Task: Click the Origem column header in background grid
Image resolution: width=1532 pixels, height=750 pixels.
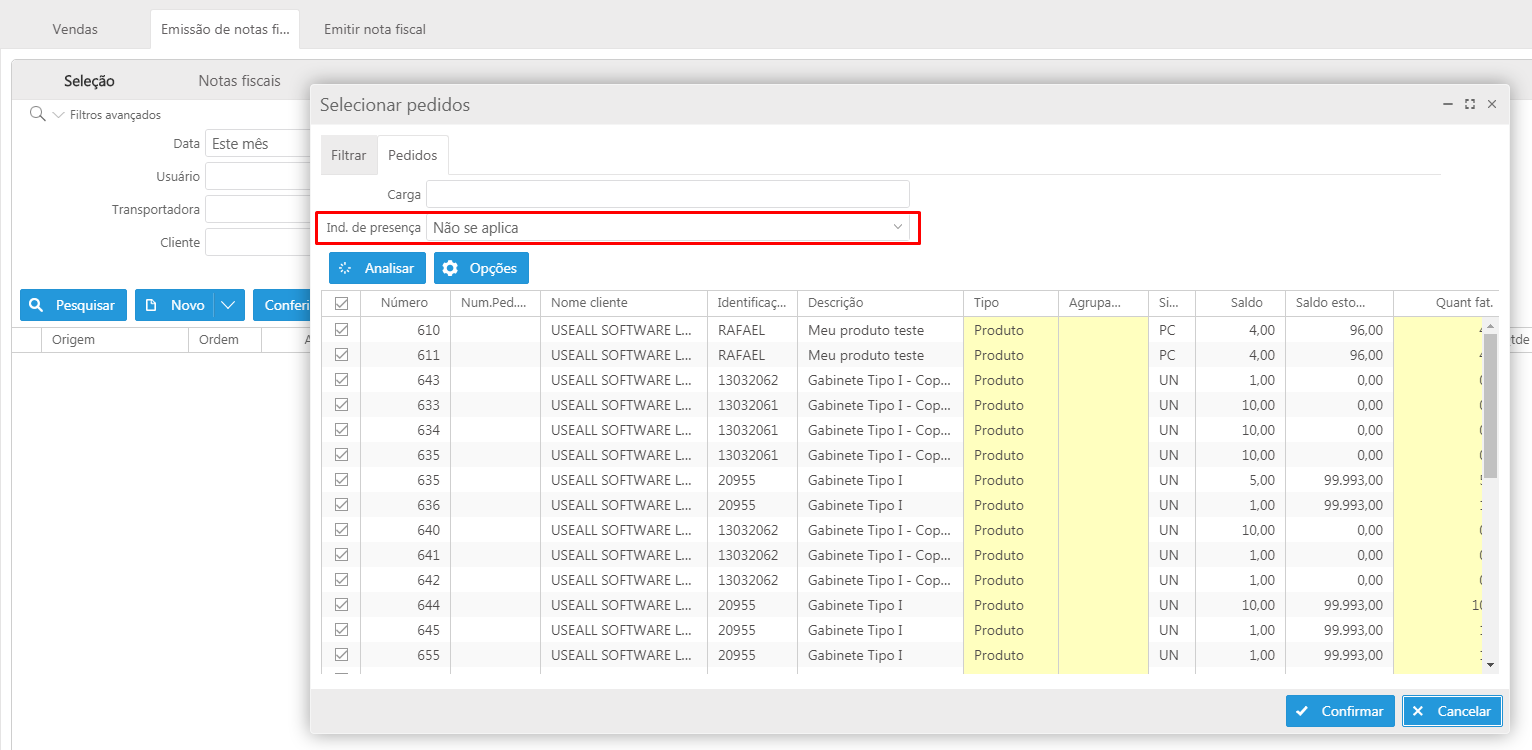Action: (113, 340)
